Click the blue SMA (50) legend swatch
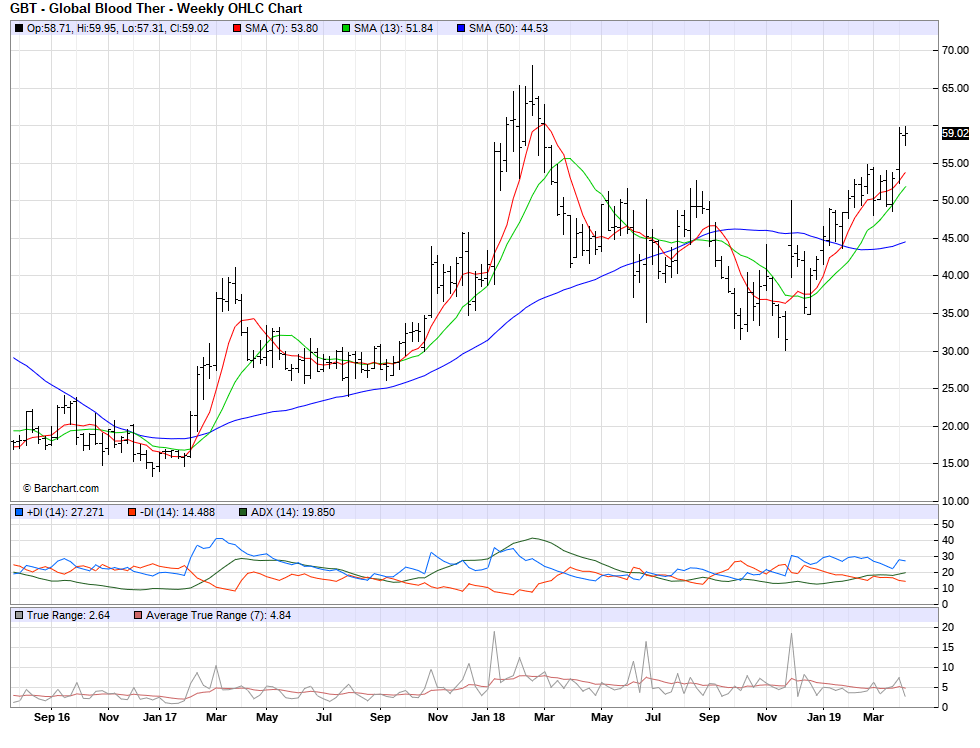980x748 pixels. click(461, 28)
